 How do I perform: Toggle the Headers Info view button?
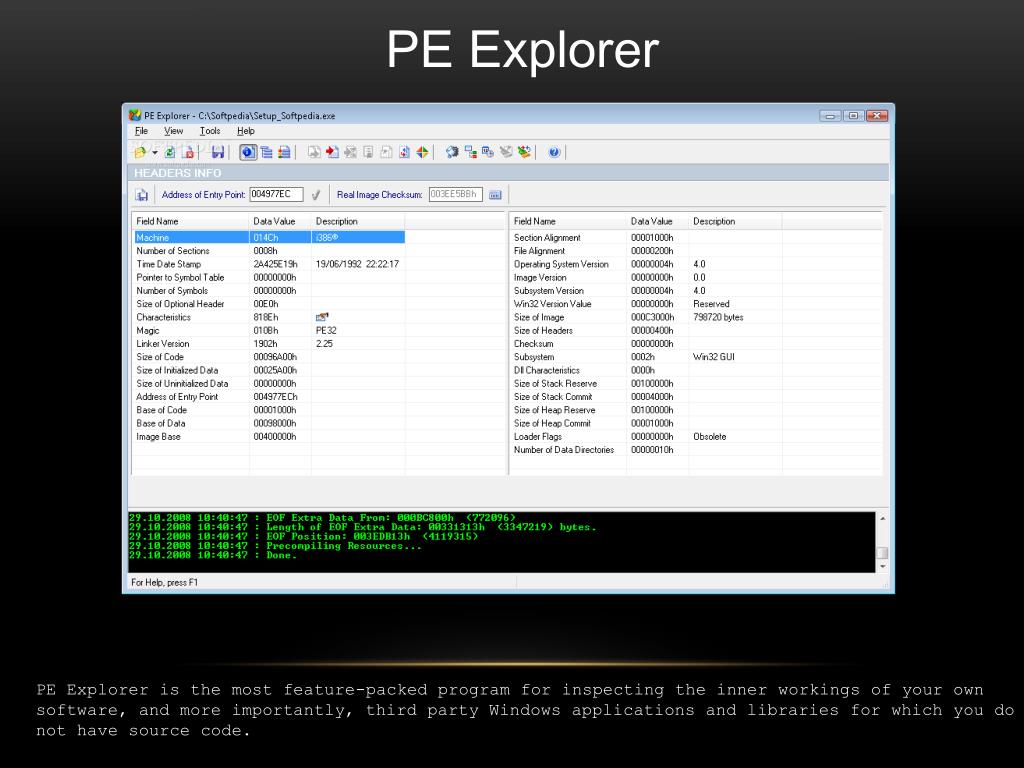point(248,152)
